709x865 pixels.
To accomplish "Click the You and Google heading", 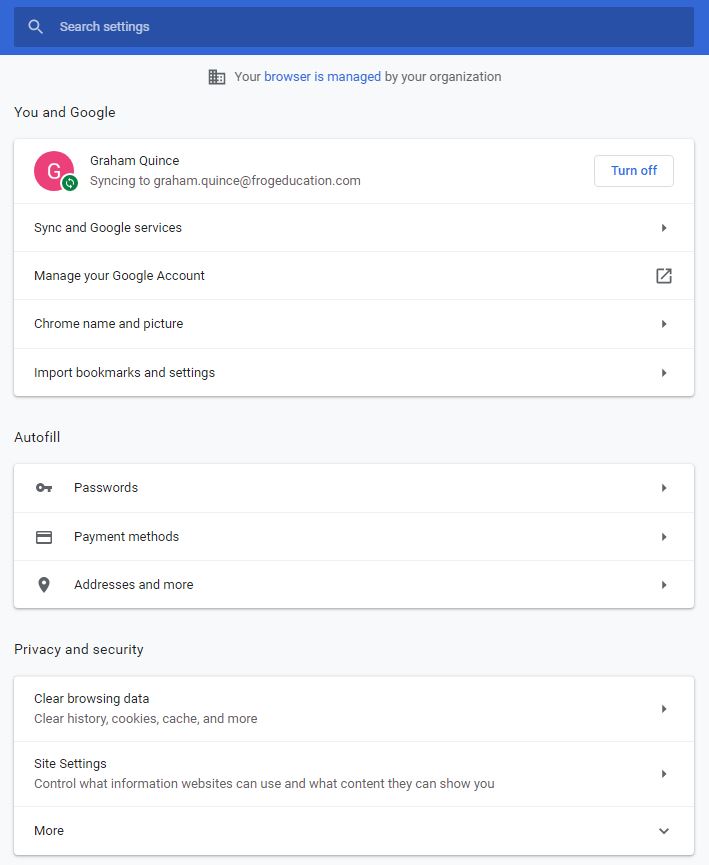I will [x=65, y=113].
